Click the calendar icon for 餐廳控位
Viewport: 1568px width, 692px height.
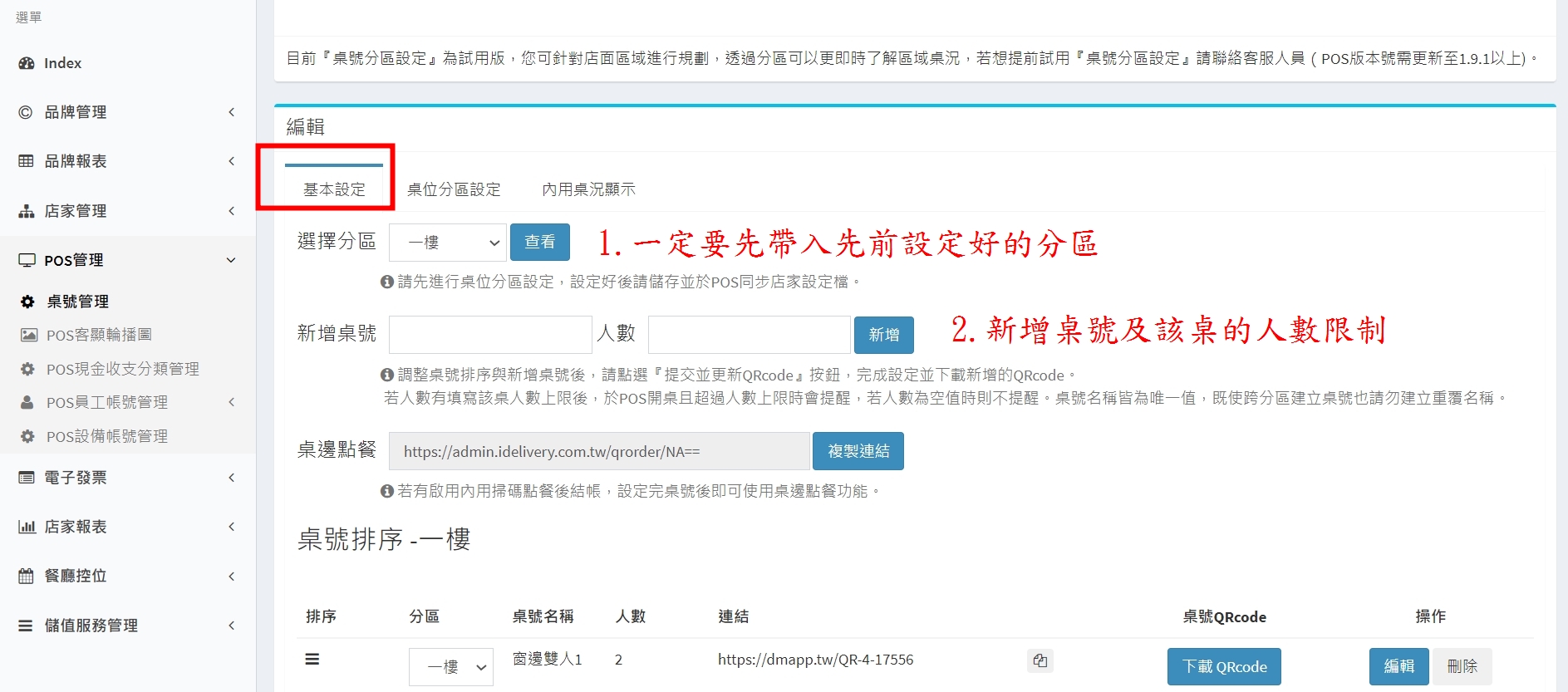click(x=27, y=576)
